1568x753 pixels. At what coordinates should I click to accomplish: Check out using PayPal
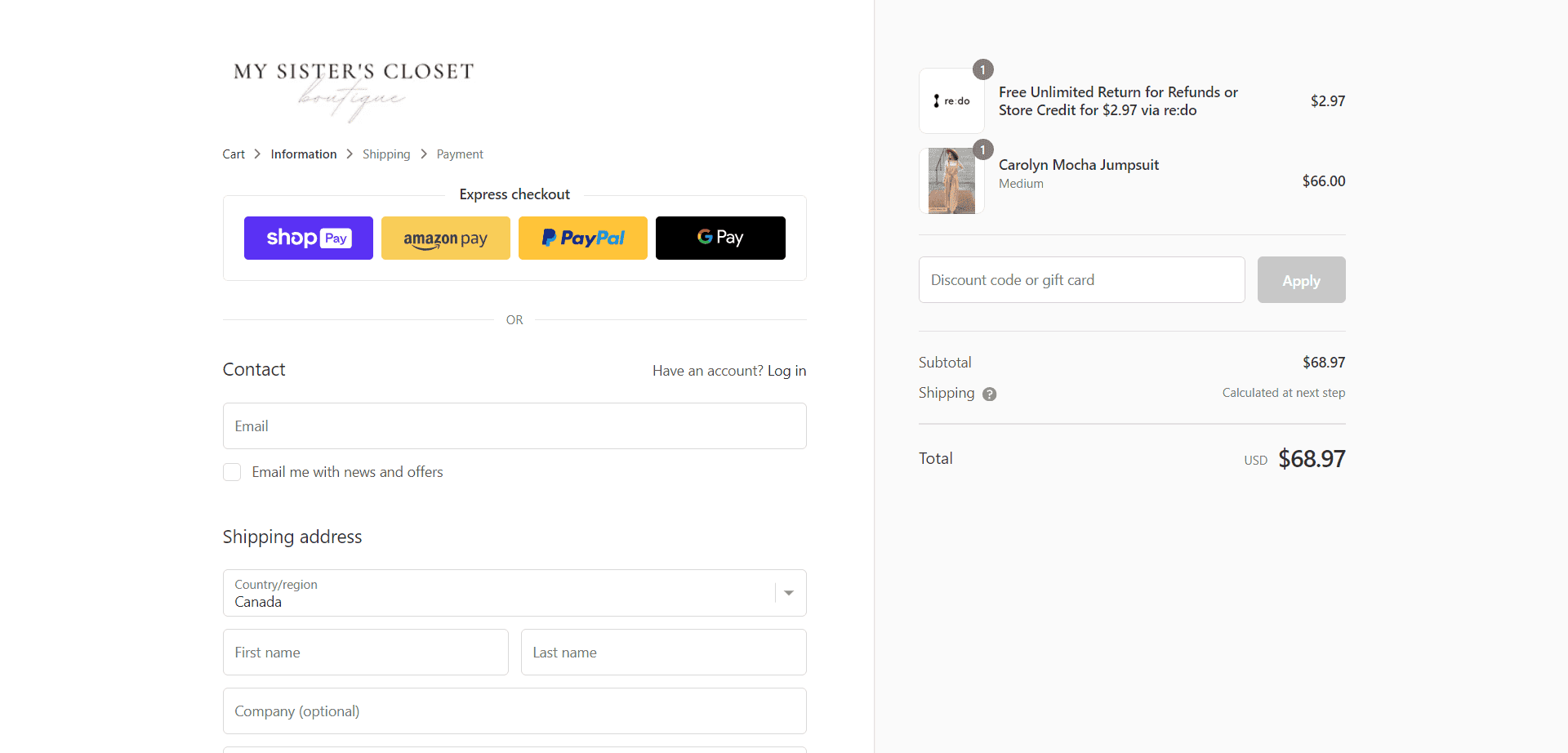click(x=582, y=238)
